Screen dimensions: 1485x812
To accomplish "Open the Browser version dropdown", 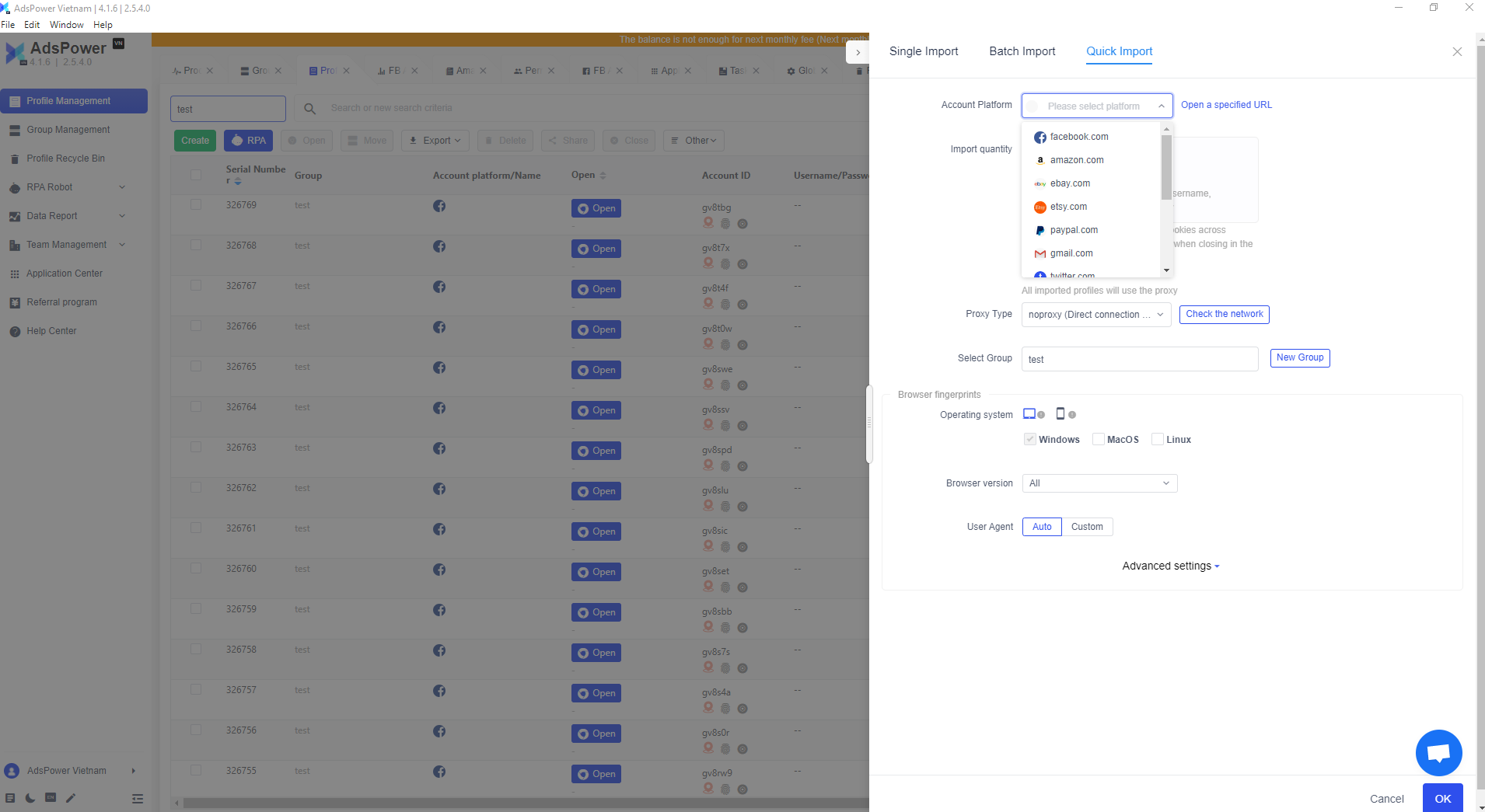I will pyautogui.click(x=1099, y=483).
